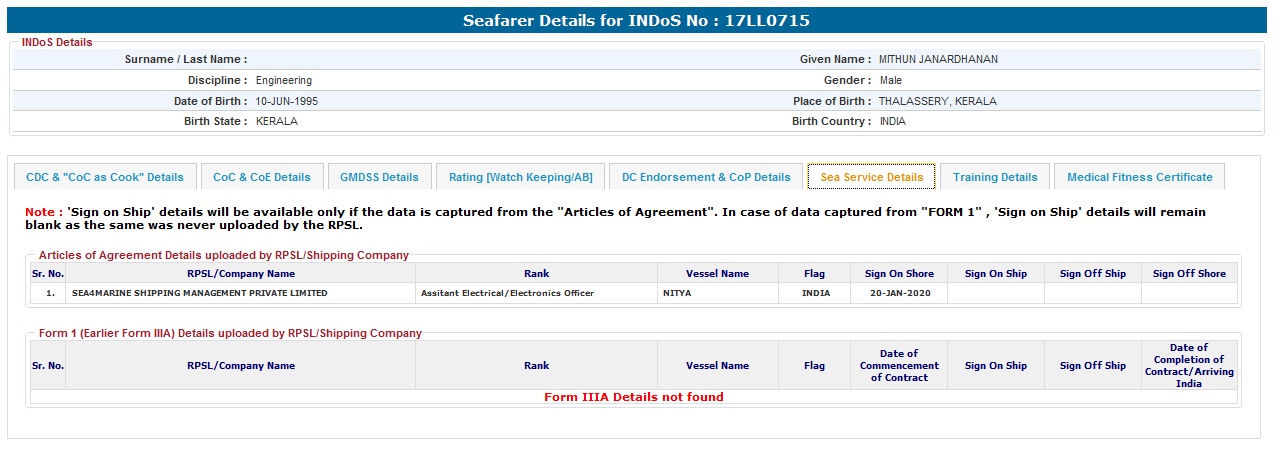Screen dimensions: 1288x449
Task: Select Rating [Watch Keeping/AB] tab
Action: pos(520,177)
